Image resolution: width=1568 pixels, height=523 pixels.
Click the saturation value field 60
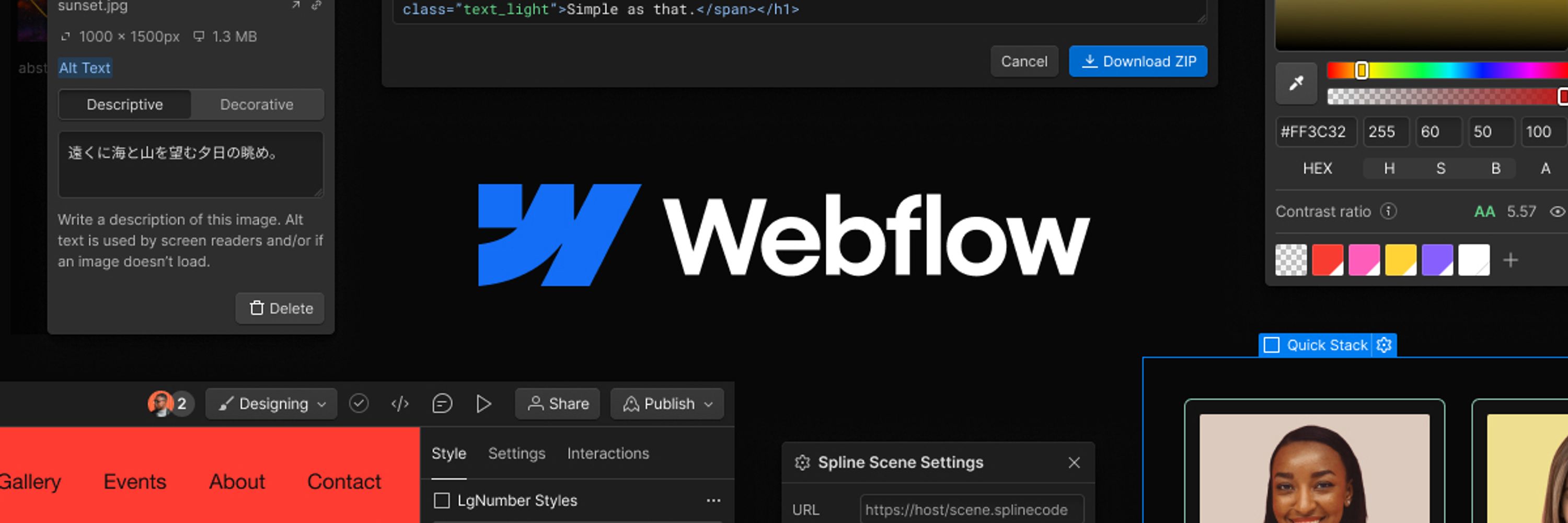point(1439,132)
